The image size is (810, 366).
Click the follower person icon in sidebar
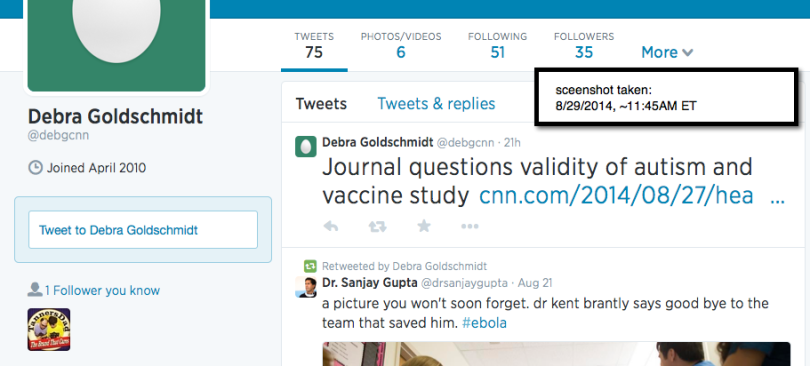pyautogui.click(x=35, y=290)
